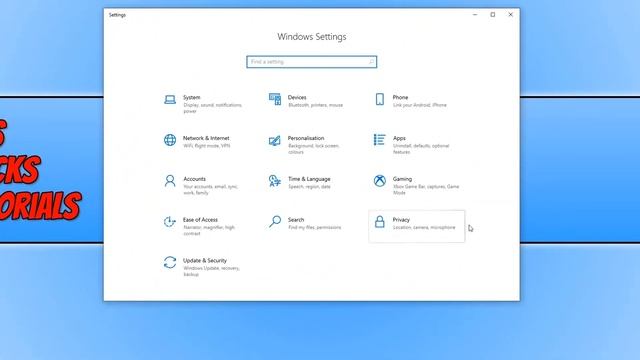Click "Speech, region, date" description
640x360 pixels.
(x=309, y=187)
